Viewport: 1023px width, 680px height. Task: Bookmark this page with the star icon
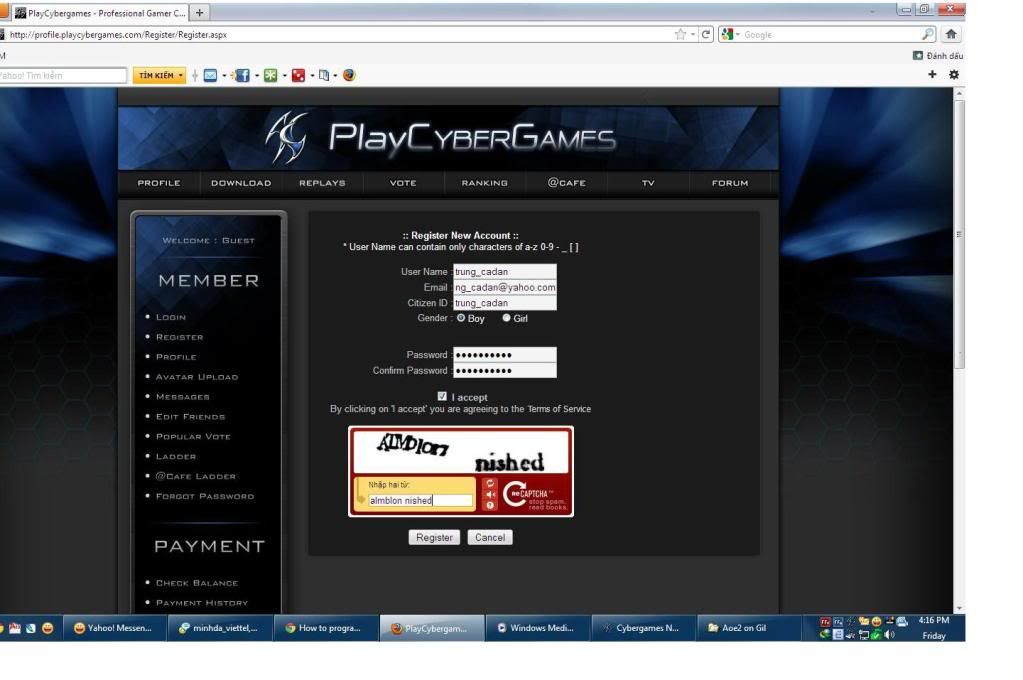(680, 35)
